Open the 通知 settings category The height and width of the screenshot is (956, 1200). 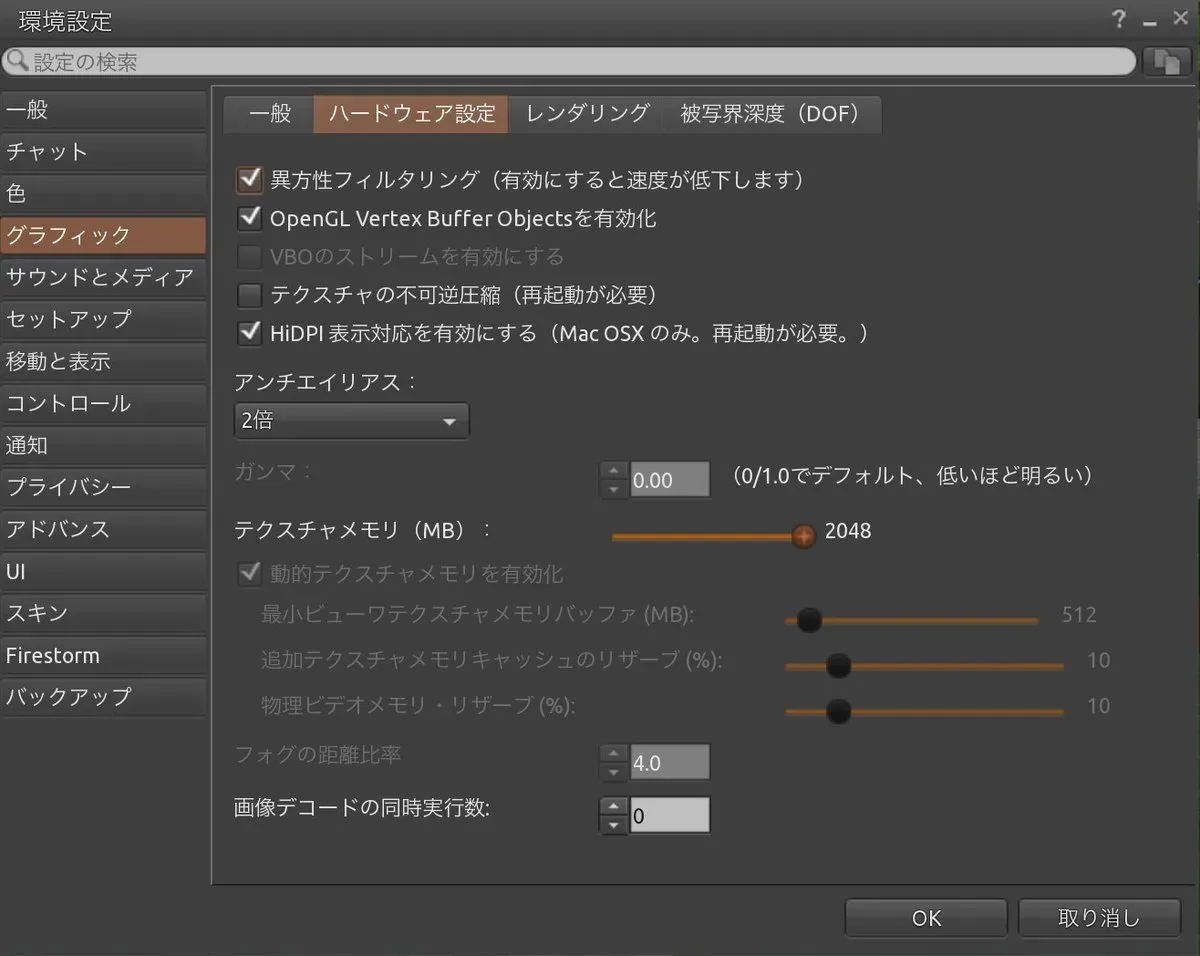[103, 445]
